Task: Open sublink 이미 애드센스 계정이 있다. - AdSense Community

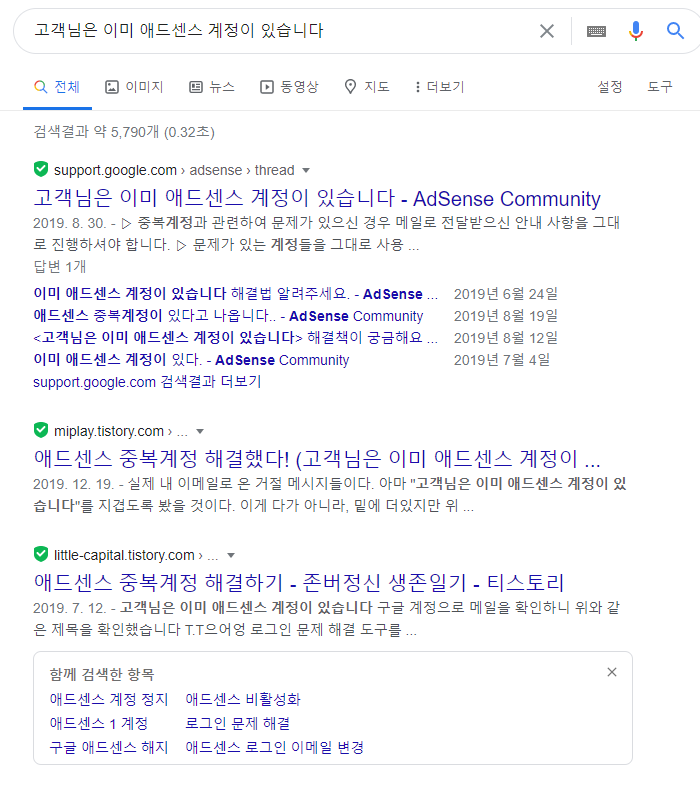Action: click(x=191, y=360)
